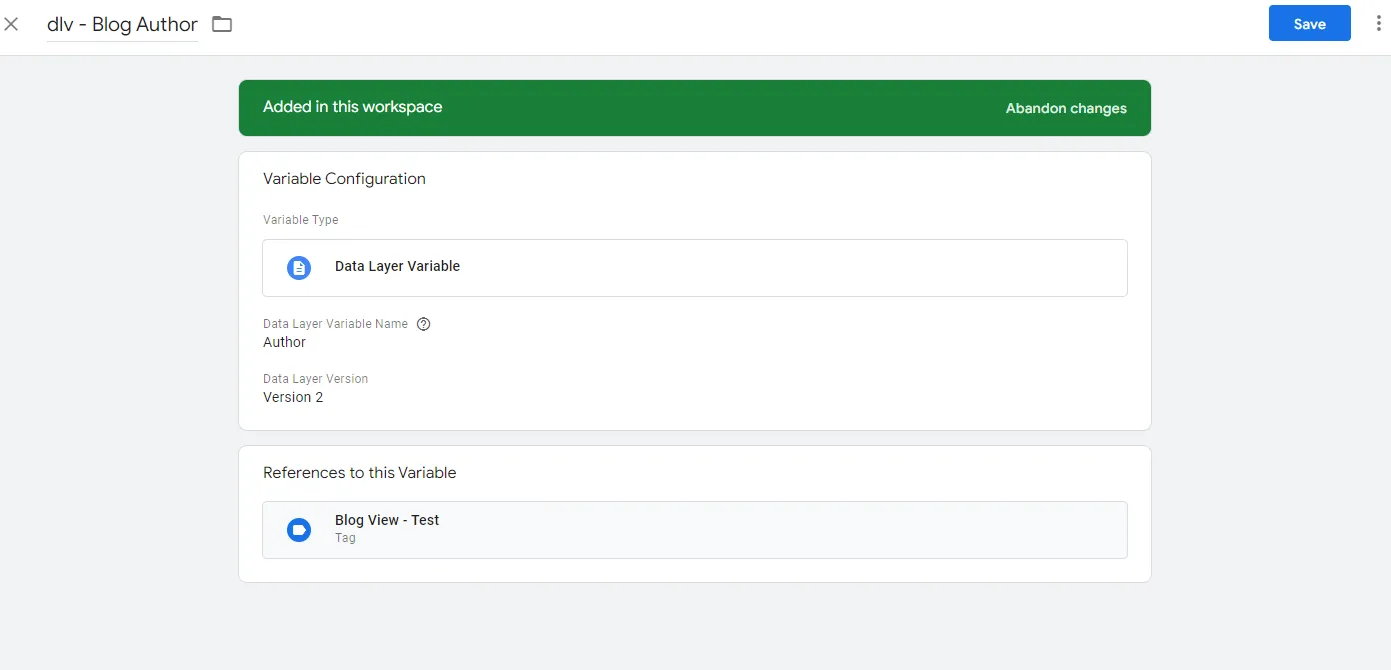The image size is (1391, 670).
Task: Click the Data Layer Variable type icon
Action: click(299, 268)
